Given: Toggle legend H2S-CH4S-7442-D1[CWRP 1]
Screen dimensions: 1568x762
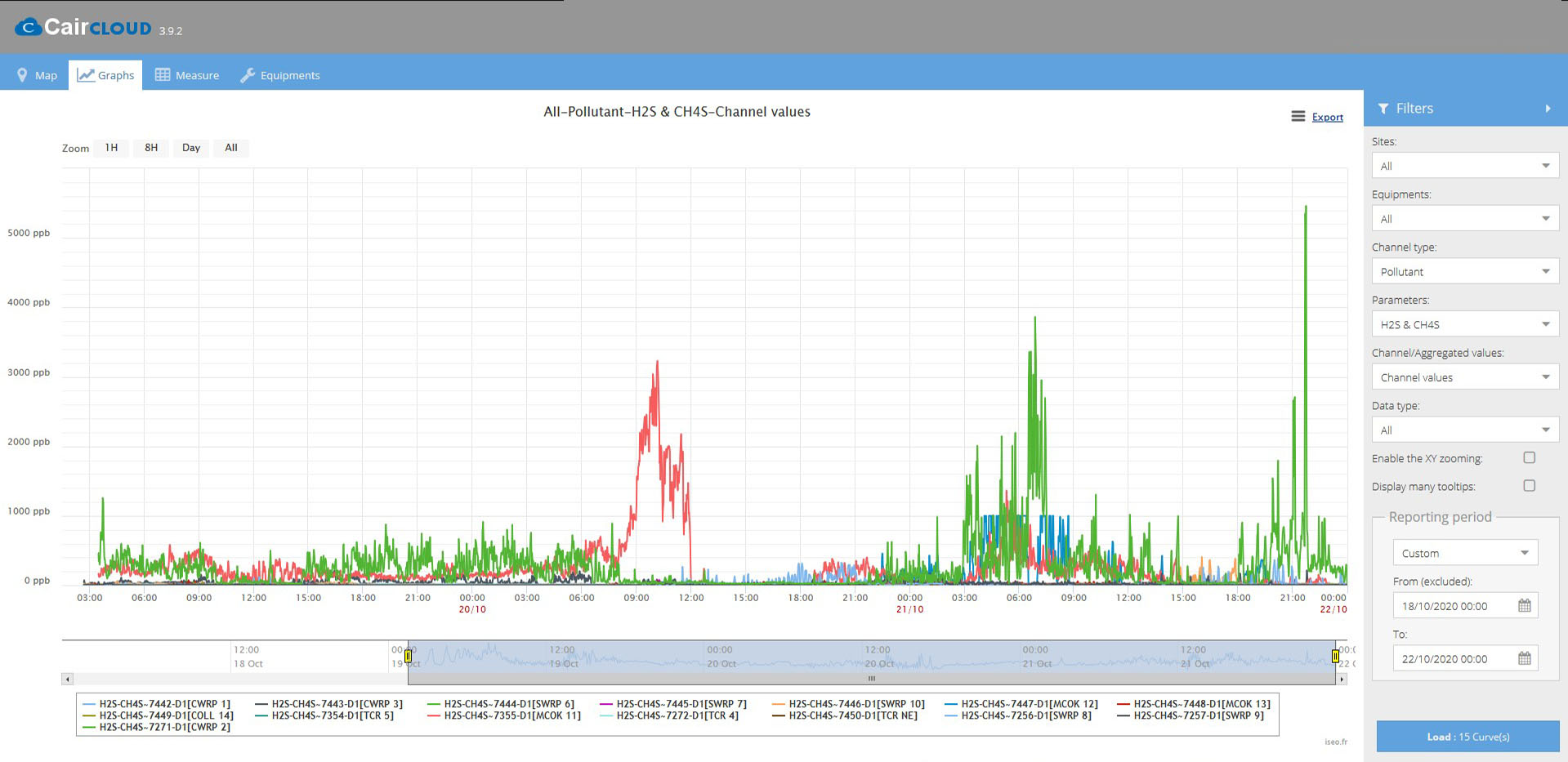Looking at the screenshot, I should (156, 704).
